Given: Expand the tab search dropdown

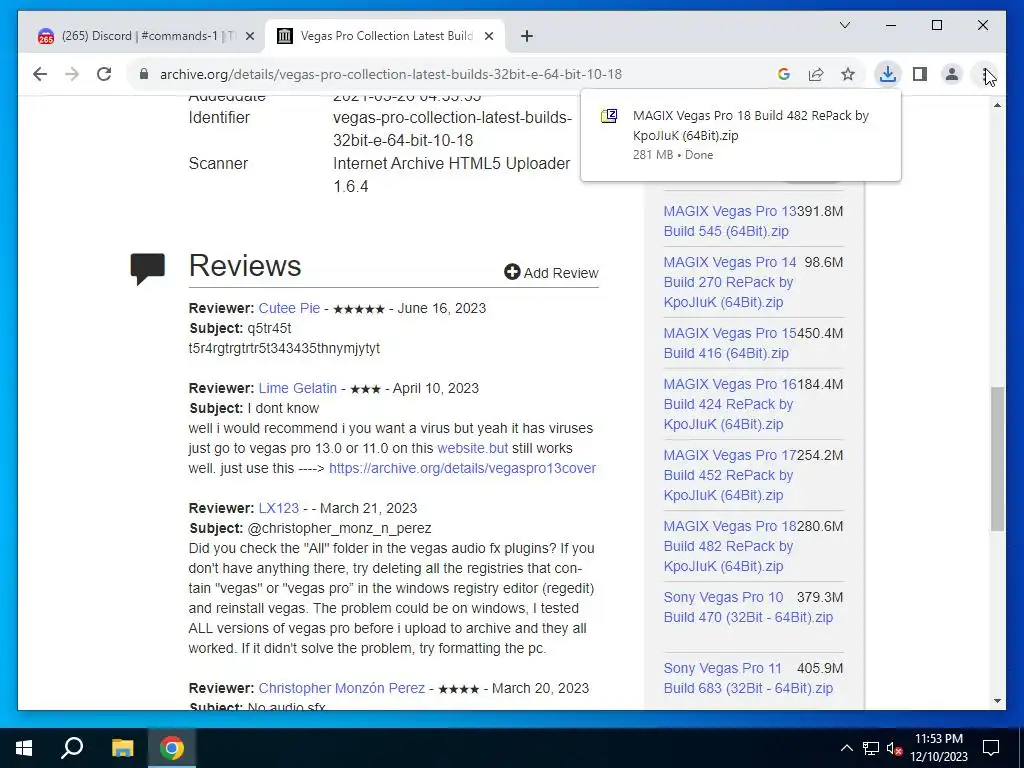Looking at the screenshot, I should point(844,25).
